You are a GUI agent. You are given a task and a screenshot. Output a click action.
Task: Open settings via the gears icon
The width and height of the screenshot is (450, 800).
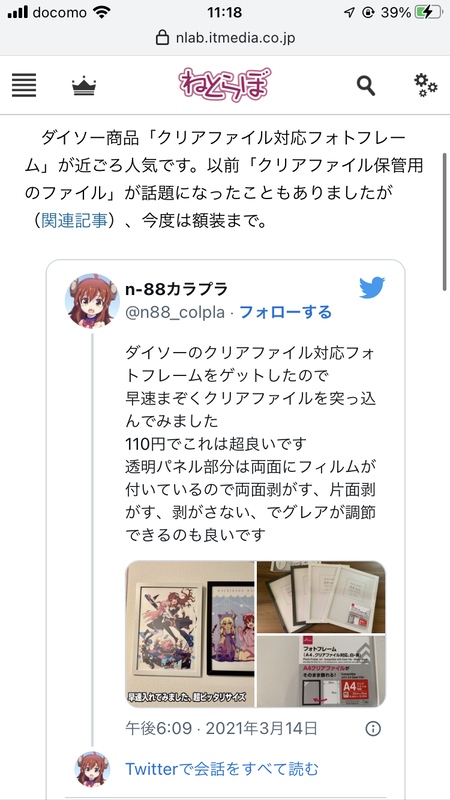point(426,85)
